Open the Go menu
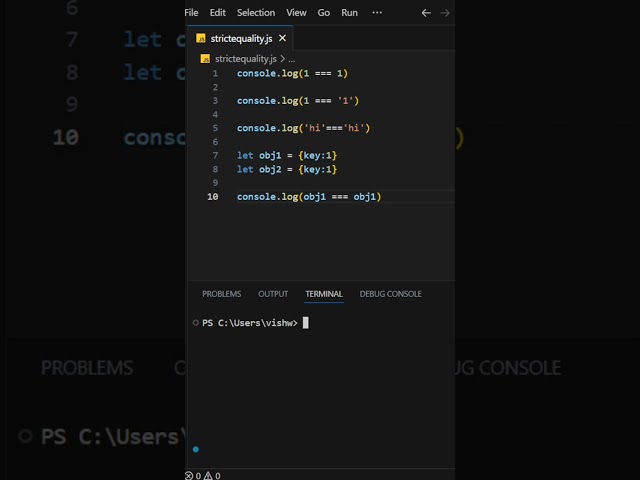Image resolution: width=640 pixels, height=480 pixels. [x=324, y=13]
